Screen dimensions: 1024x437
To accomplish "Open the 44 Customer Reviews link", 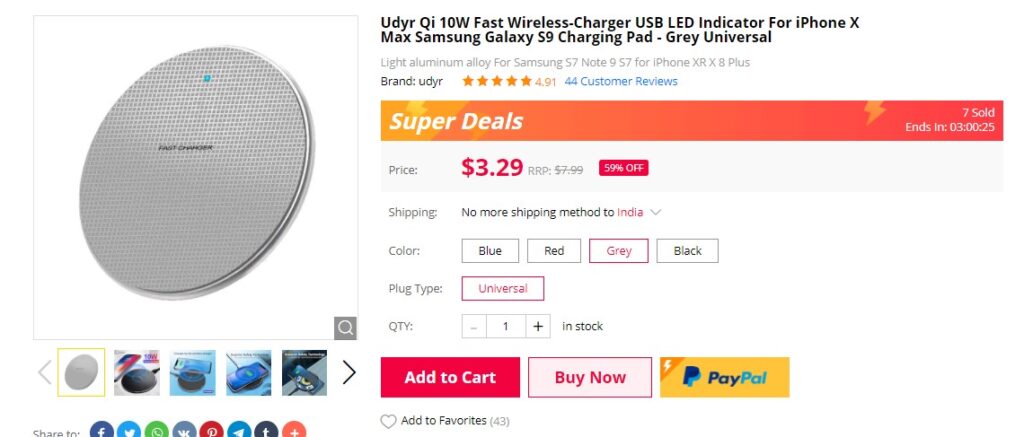I will tap(621, 81).
